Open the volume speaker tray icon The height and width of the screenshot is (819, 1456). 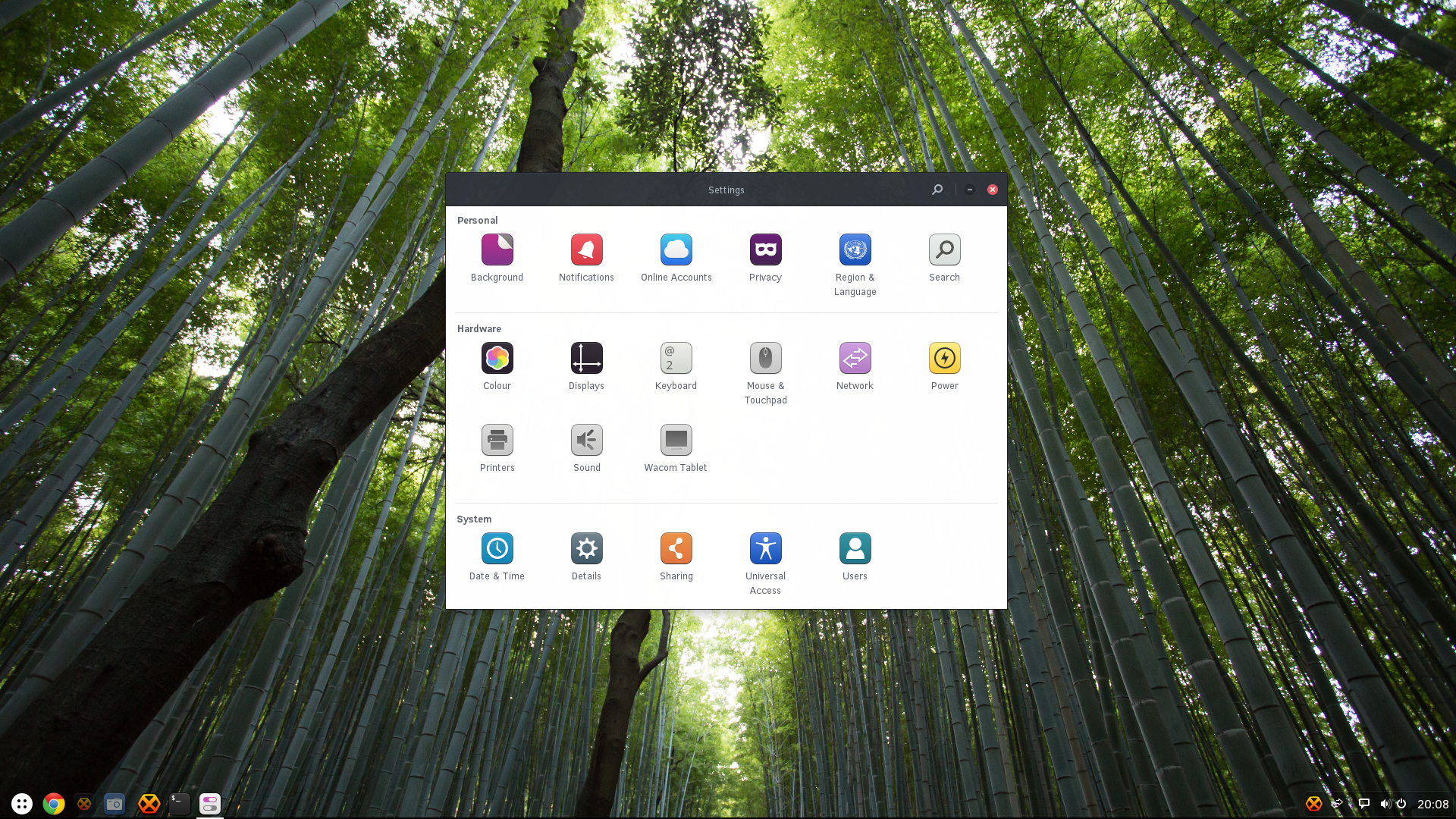[1385, 804]
